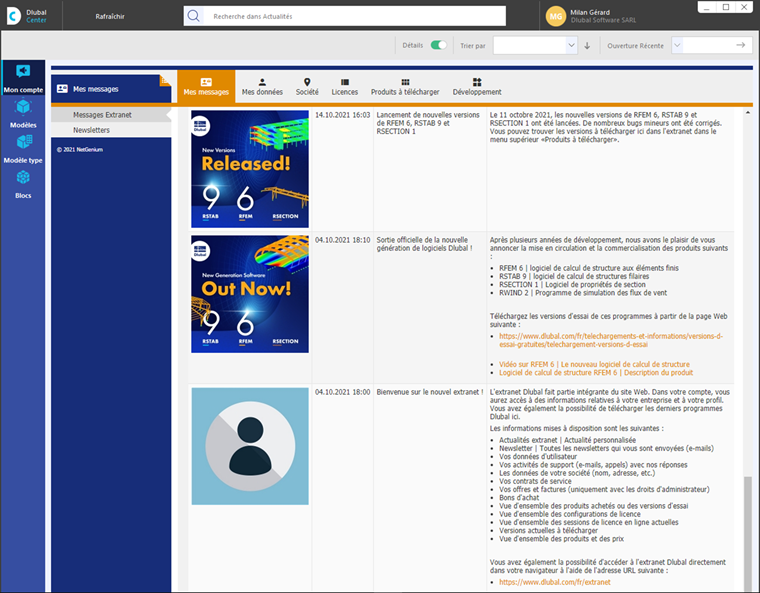Click the orange corner icon on Mes messages panel
Screen dimensions: 760x593
click(165, 80)
